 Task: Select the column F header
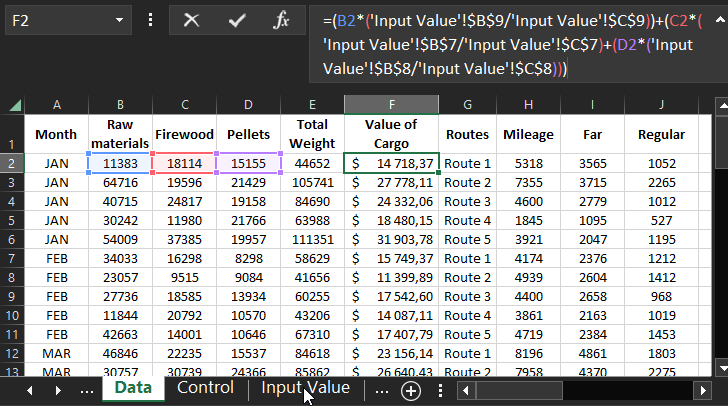click(391, 105)
